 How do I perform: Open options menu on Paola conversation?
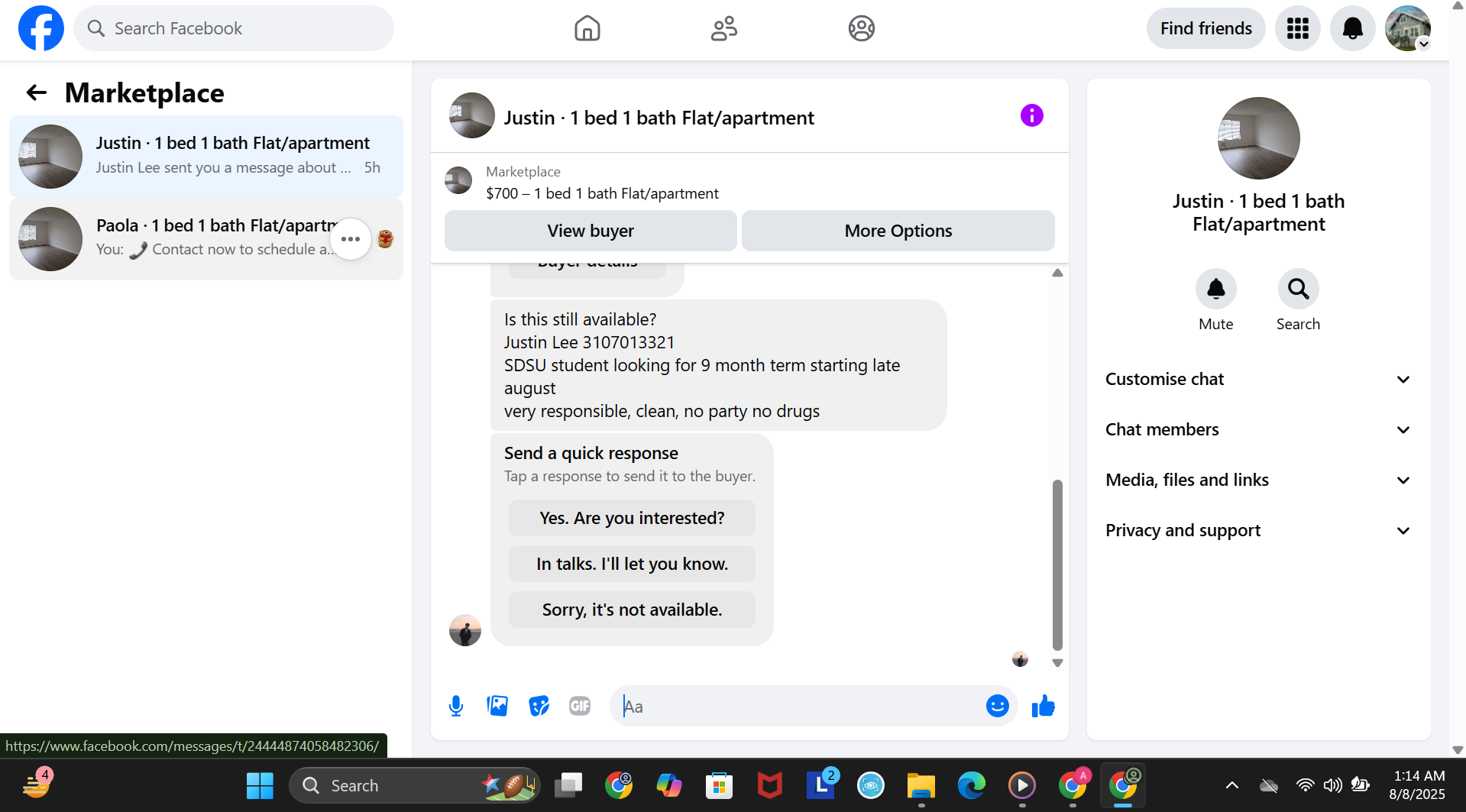click(x=351, y=239)
